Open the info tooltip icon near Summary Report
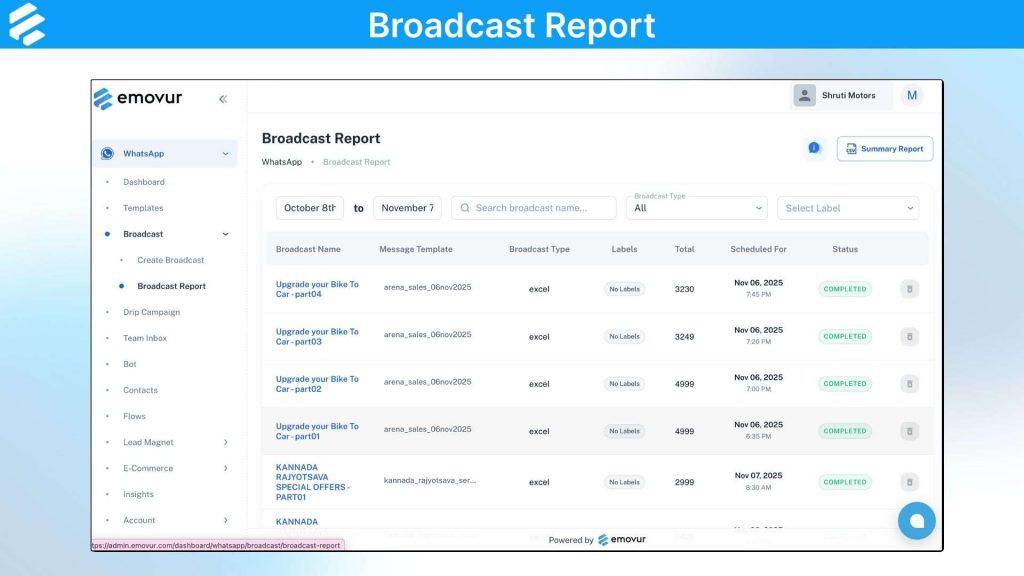This screenshot has height=576, width=1024. click(814, 147)
